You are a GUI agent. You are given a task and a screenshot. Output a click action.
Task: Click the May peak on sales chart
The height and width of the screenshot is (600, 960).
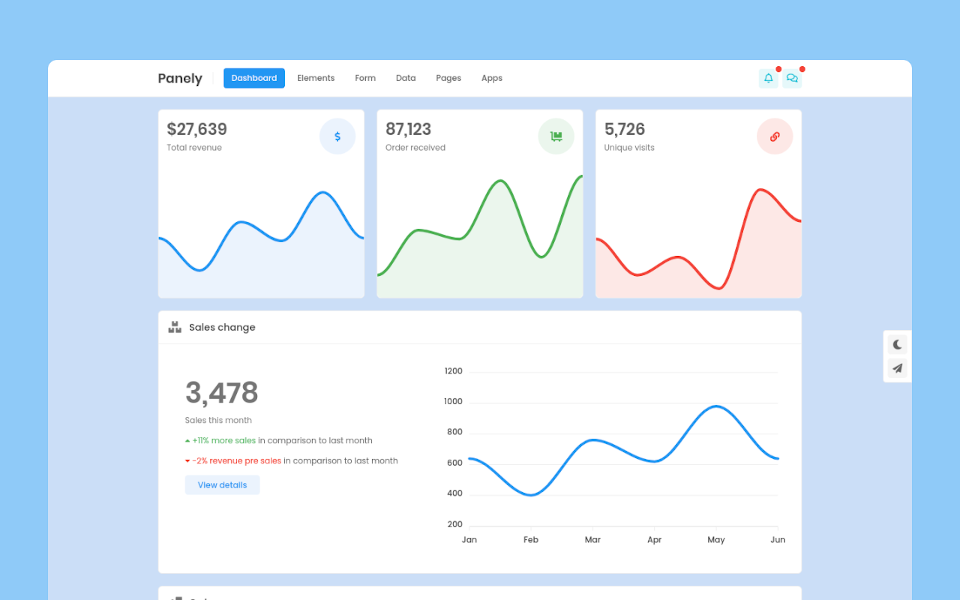click(716, 406)
